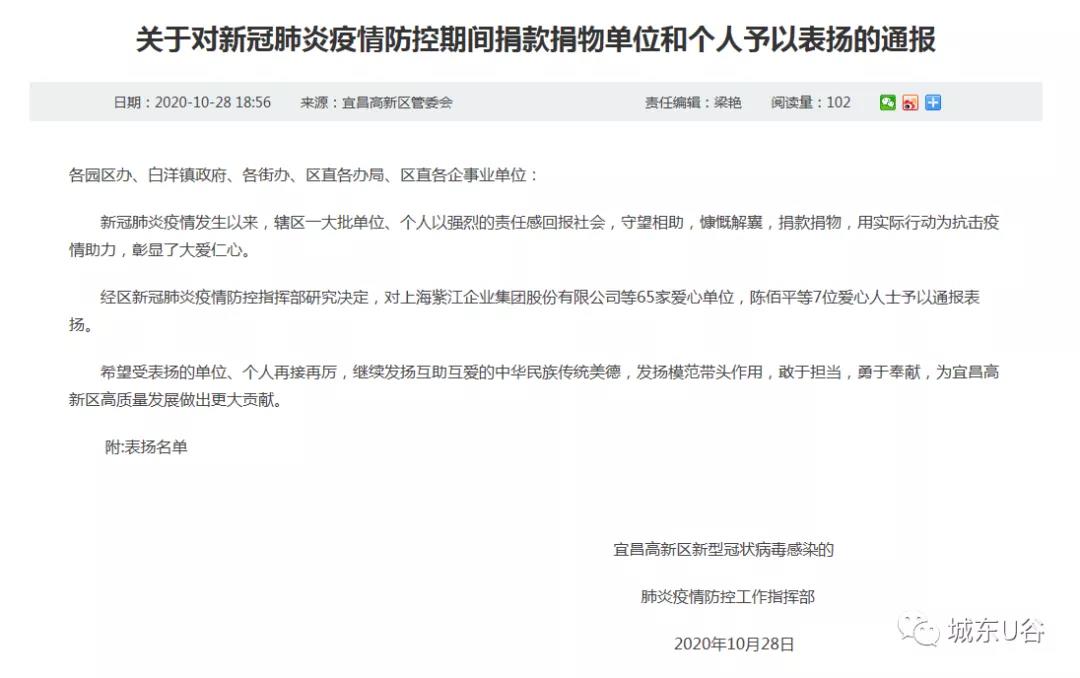Click the date 2020-10-28 18:56
This screenshot has width=1080, height=678.
[x=192, y=103]
